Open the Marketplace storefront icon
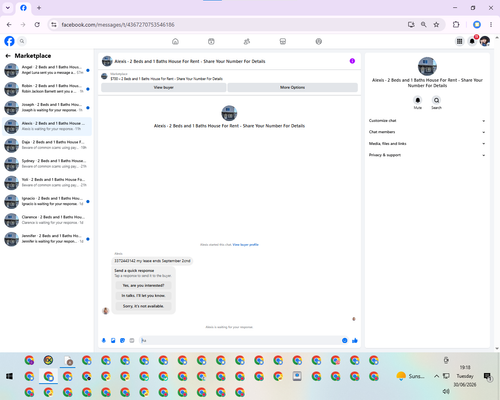The image size is (500, 400). [283, 41]
